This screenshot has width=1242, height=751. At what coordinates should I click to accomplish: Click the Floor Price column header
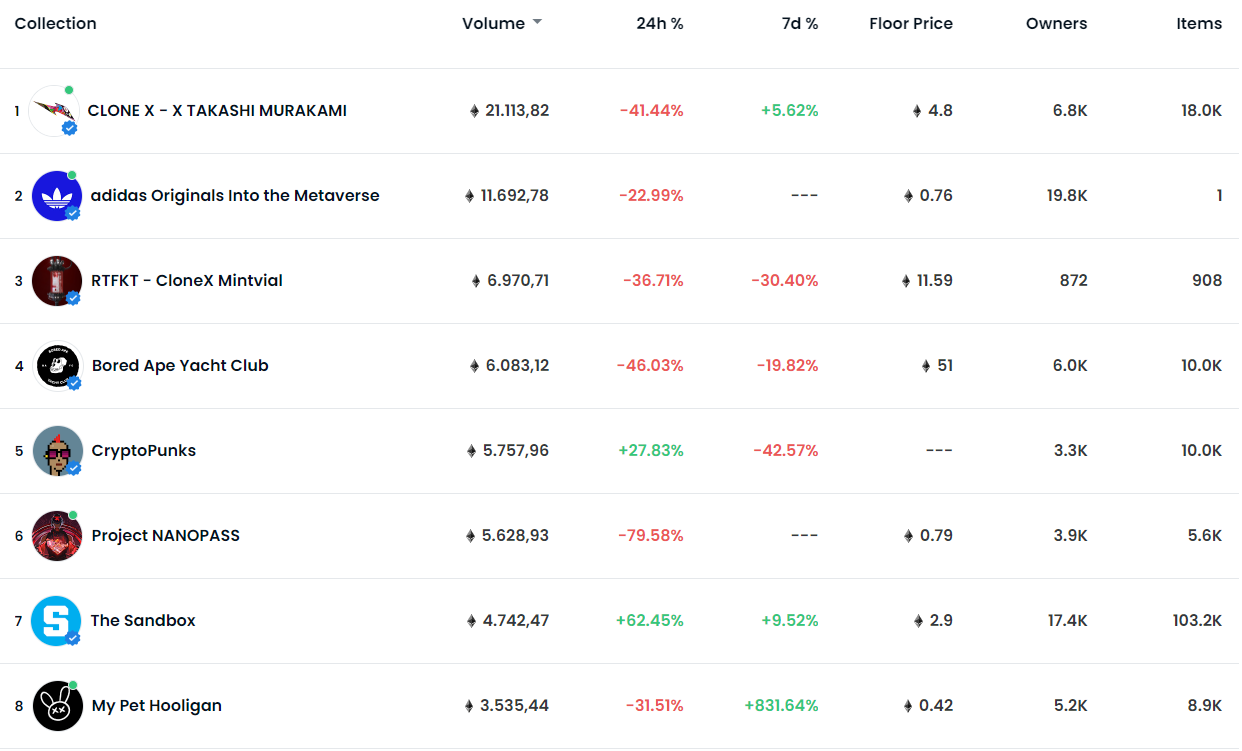910,23
